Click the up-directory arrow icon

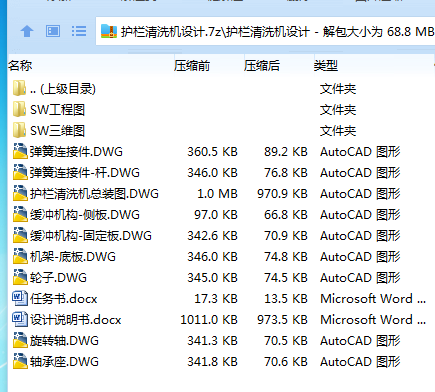27,32
